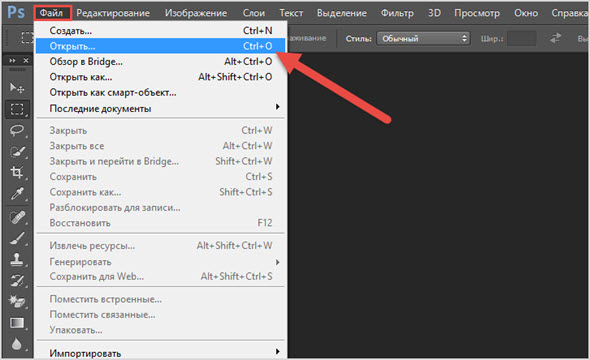Select the Healing Brush tool
This screenshot has width=590, height=360.
coord(17,217)
